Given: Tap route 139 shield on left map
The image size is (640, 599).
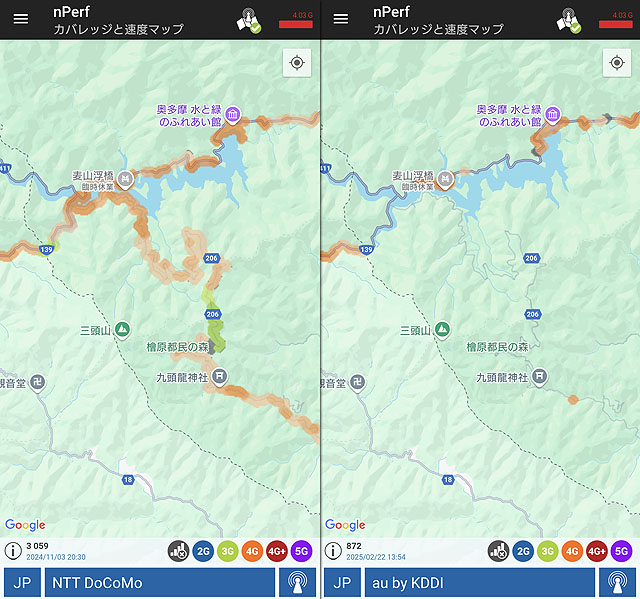Looking at the screenshot, I should 46,250.
